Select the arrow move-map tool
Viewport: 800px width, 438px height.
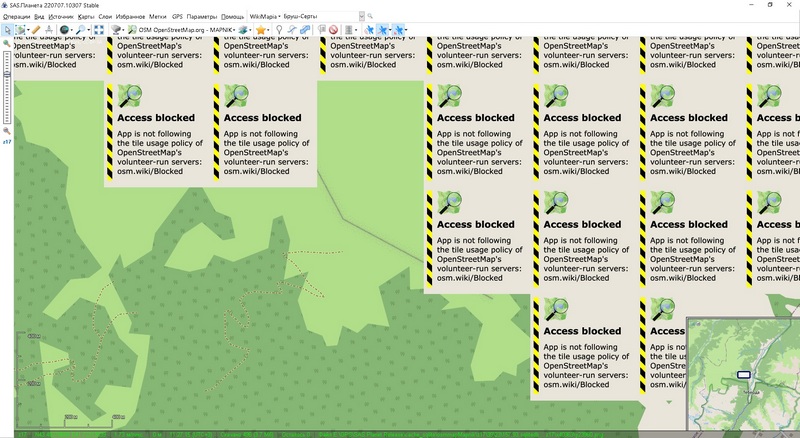[x=7, y=30]
